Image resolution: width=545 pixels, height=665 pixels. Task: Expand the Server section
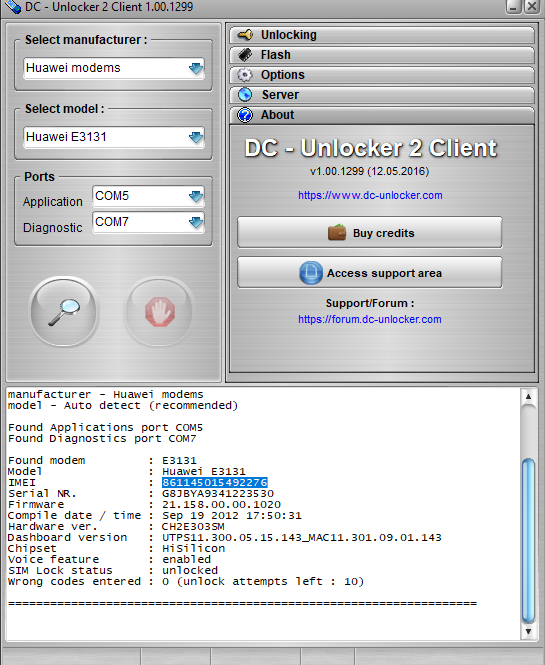[x=382, y=95]
